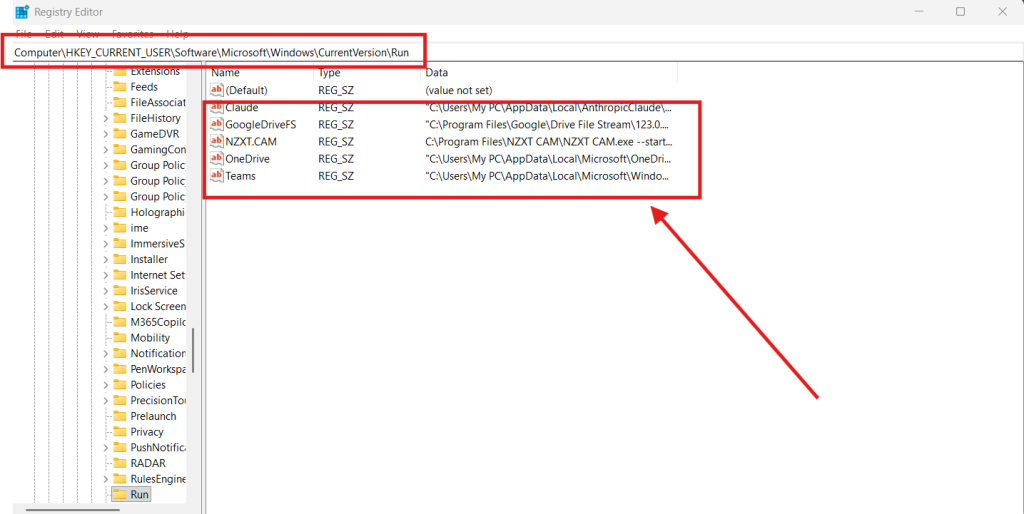Select the ImmersiveS key label
This screenshot has width=1024, height=514.
(158, 244)
